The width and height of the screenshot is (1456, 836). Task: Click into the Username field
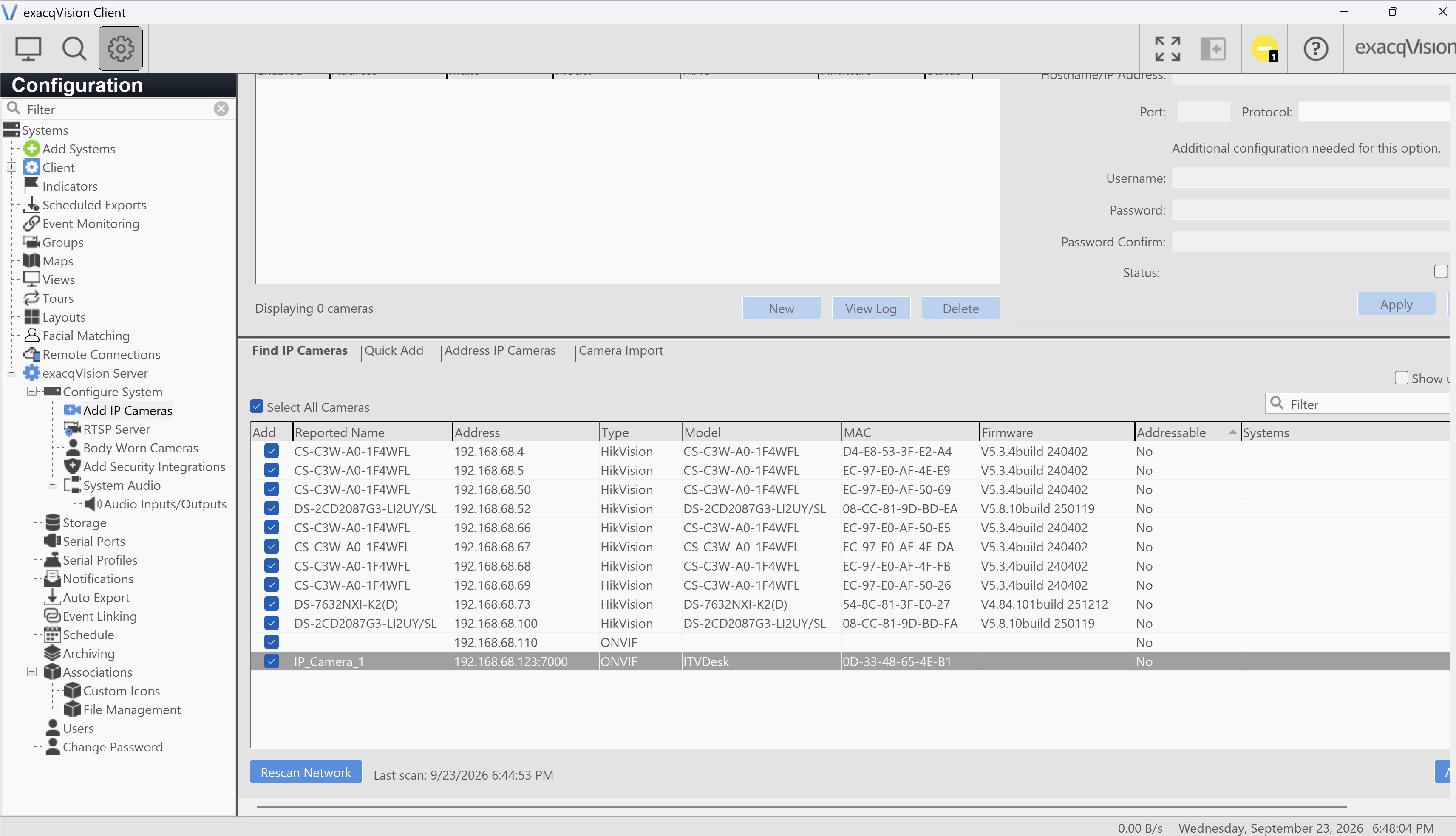point(1311,178)
